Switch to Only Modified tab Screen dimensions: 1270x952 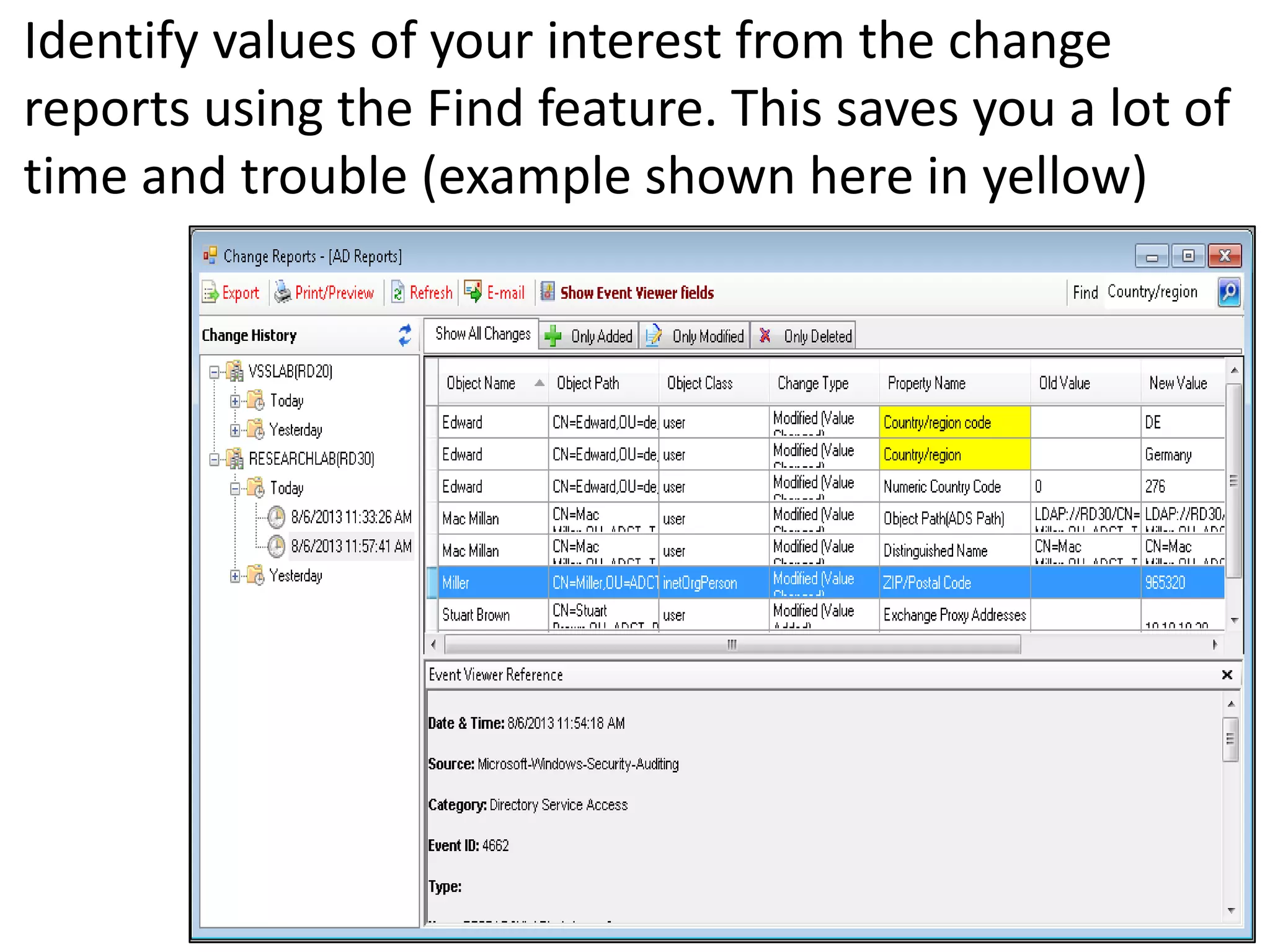[x=695, y=336]
